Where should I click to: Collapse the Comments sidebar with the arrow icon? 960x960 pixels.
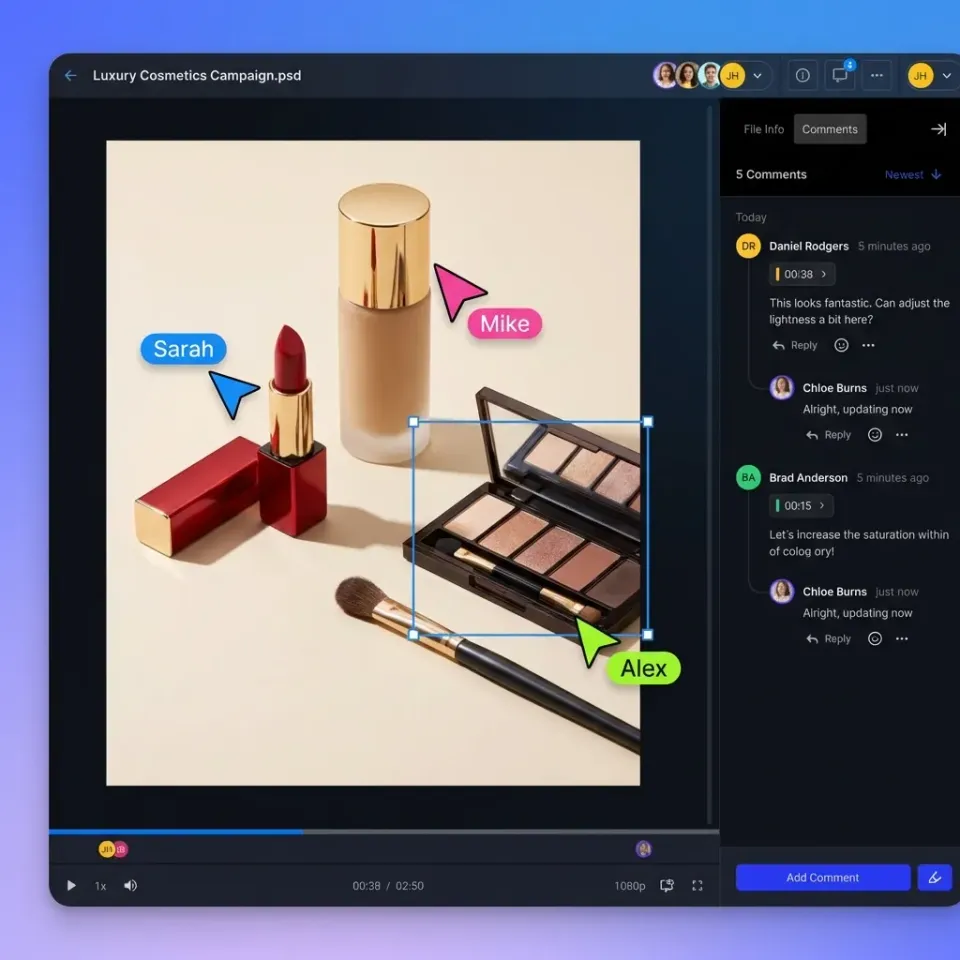(938, 128)
